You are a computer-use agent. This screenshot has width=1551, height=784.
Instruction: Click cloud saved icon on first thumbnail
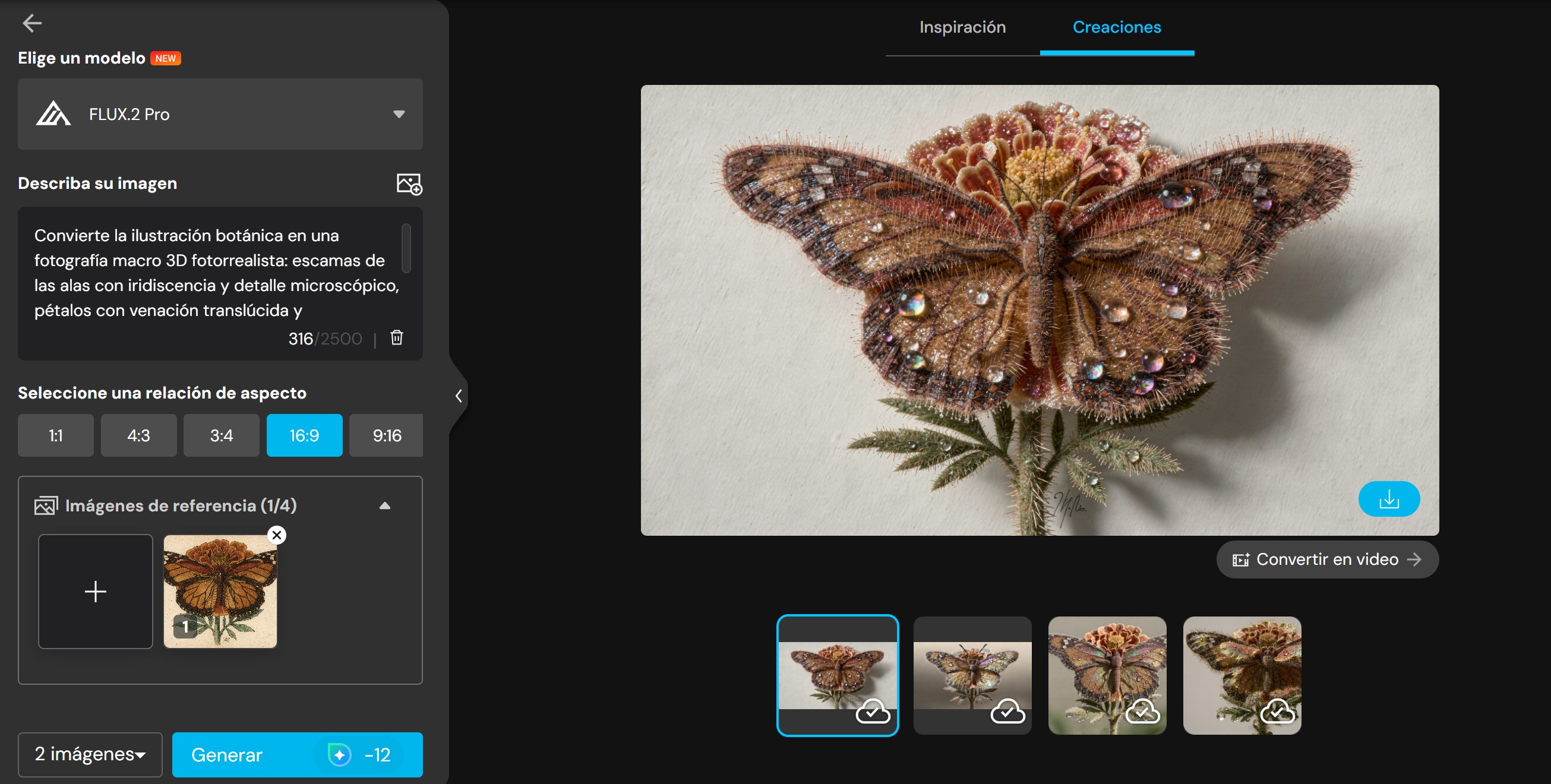[873, 712]
